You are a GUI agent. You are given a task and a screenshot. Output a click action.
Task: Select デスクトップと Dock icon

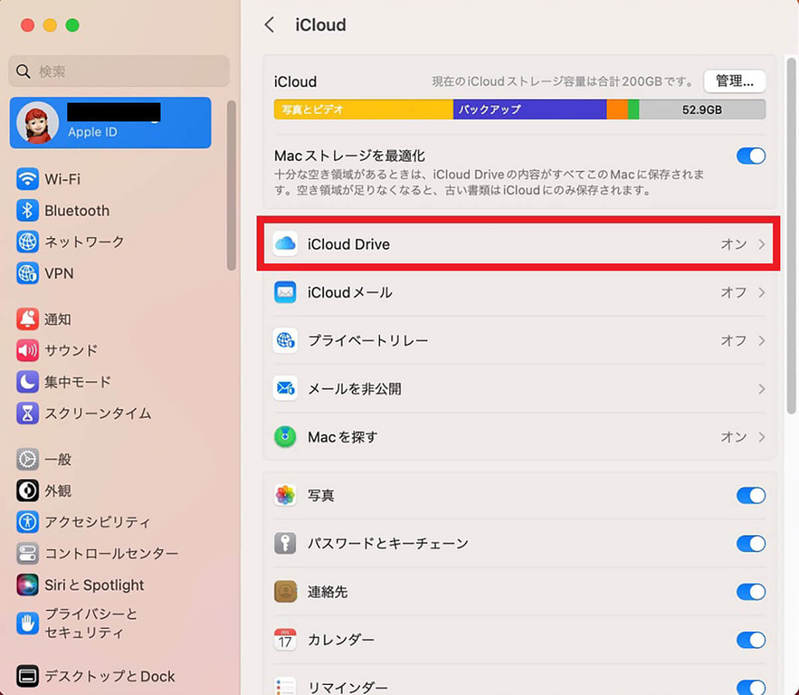[x=27, y=676]
